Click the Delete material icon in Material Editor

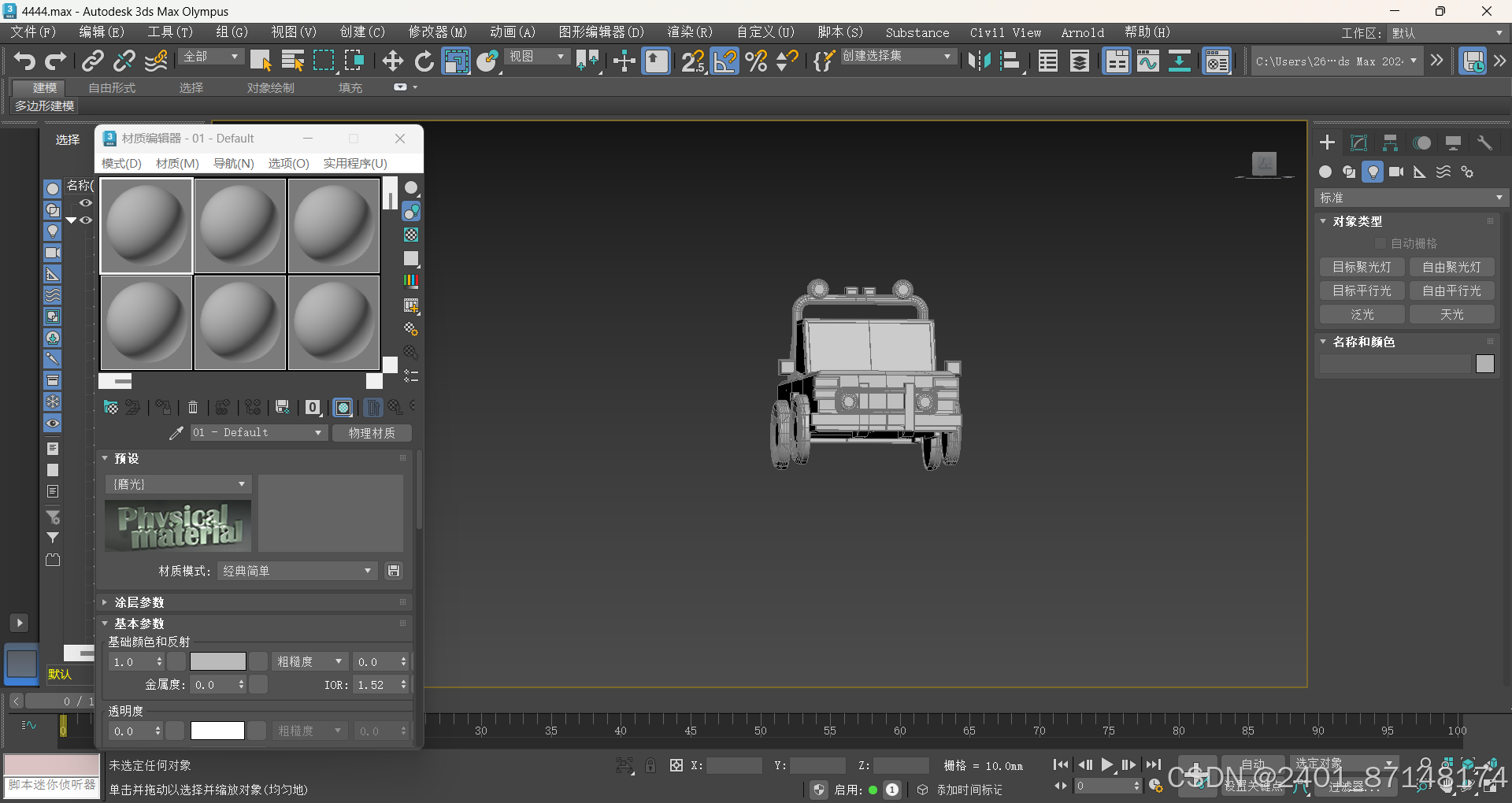tap(192, 407)
